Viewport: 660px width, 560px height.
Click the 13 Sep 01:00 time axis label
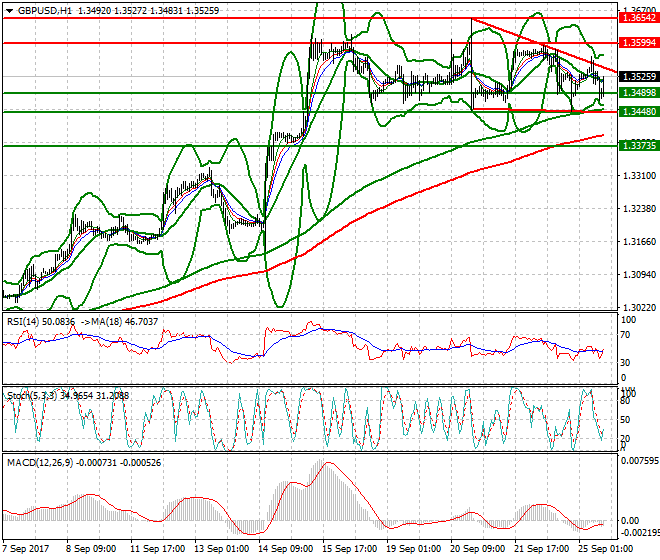pyautogui.click(x=221, y=549)
